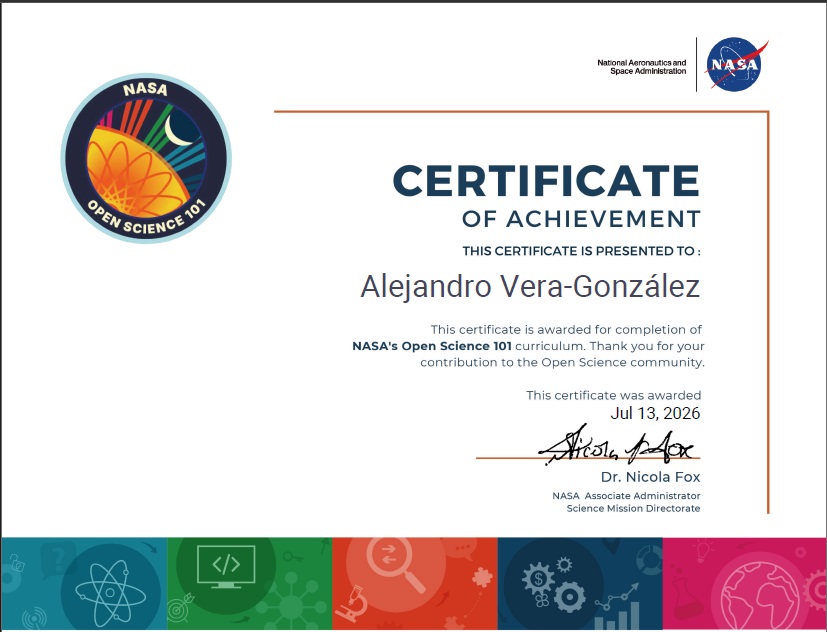Click the target with arrow icon
Screen dimensions: 827x632
pyautogui.click(x=180, y=607)
